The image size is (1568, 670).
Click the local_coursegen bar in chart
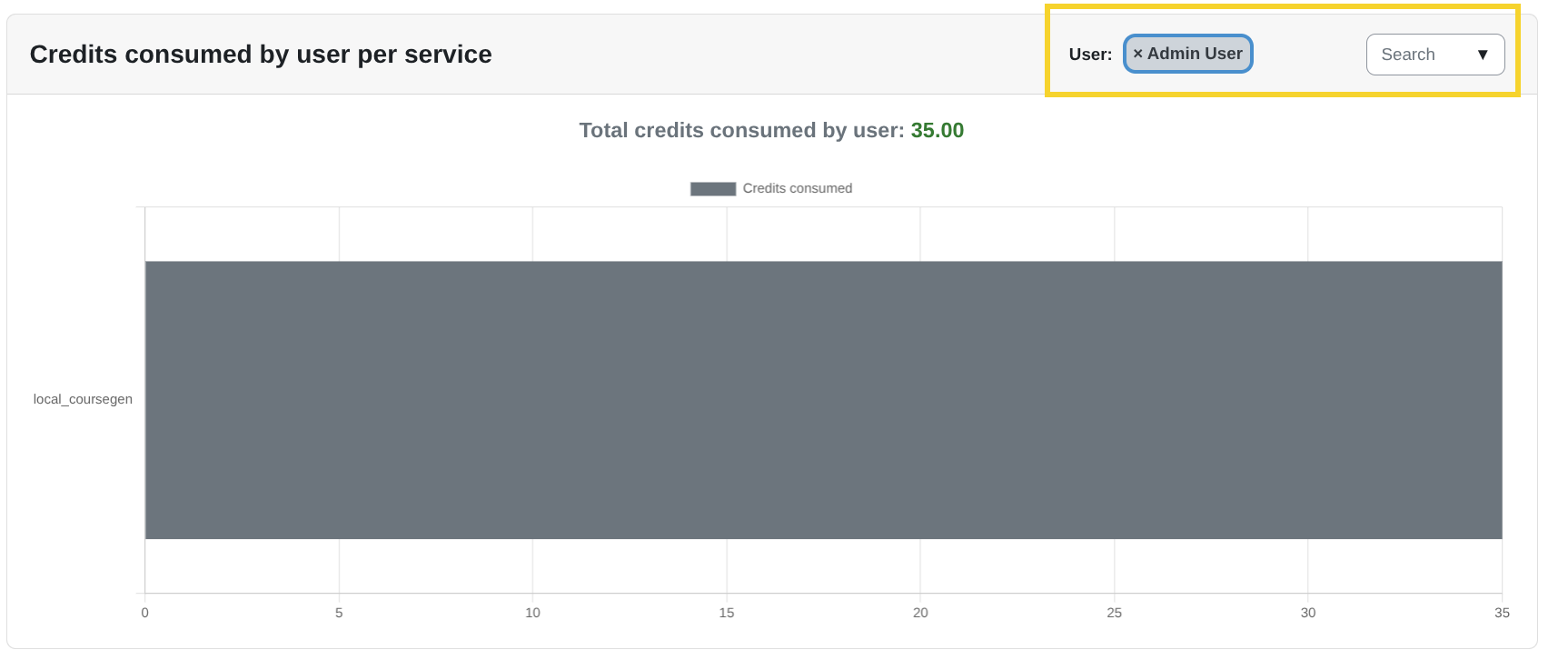[822, 400]
